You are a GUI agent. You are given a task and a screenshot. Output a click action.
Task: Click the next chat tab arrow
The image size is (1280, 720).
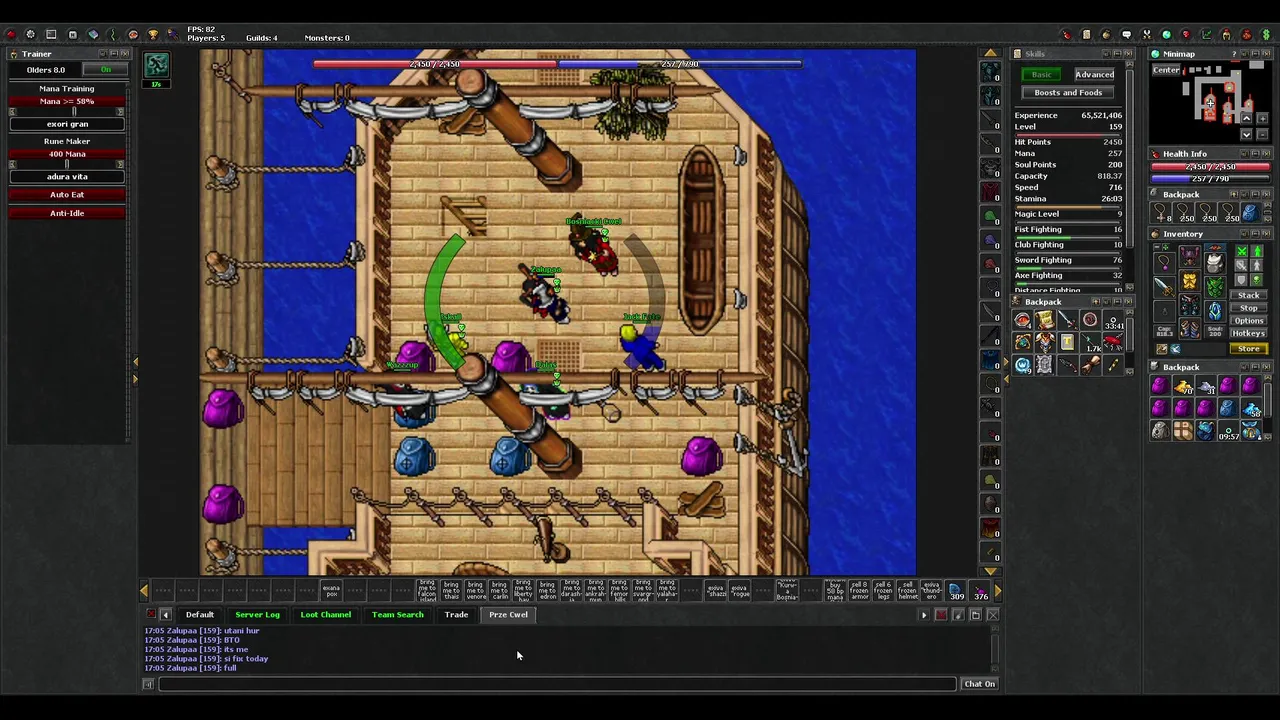[x=924, y=614]
